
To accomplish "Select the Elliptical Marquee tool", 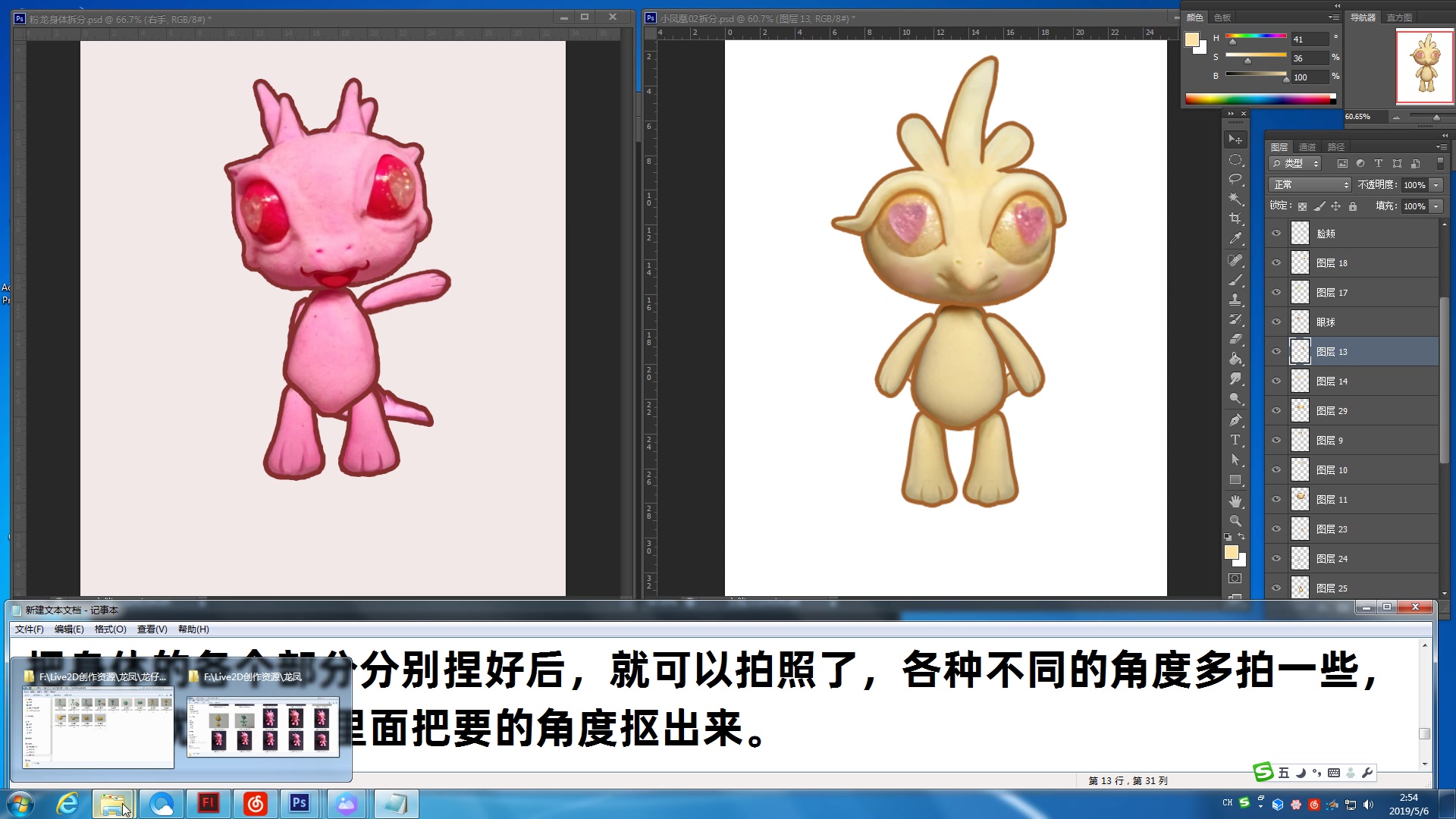I will point(1235,160).
